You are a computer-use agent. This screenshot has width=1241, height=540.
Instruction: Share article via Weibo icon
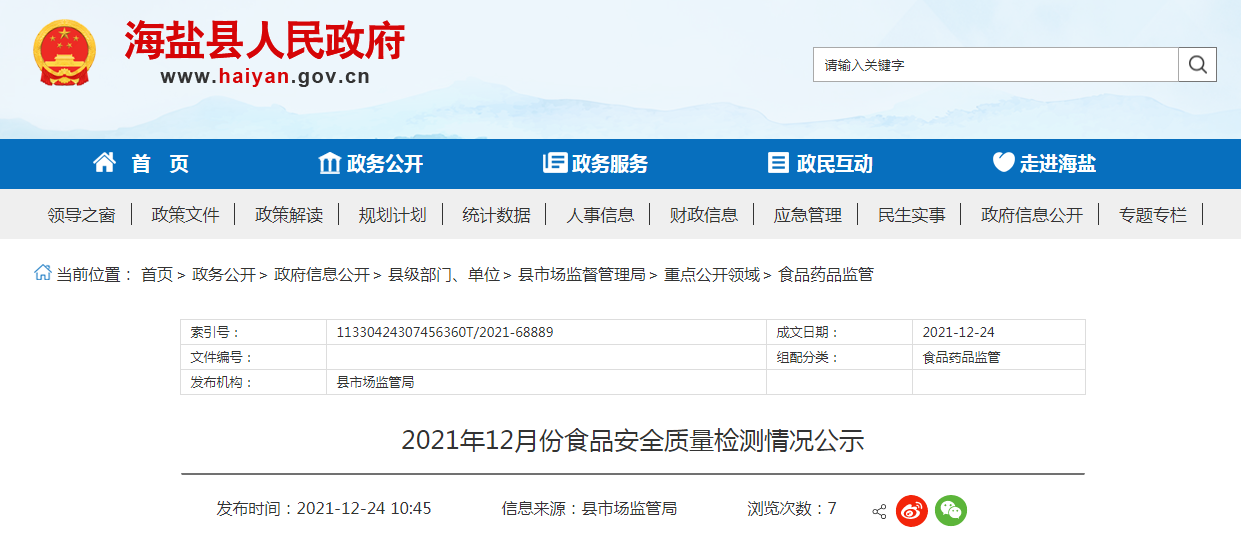pos(911,511)
